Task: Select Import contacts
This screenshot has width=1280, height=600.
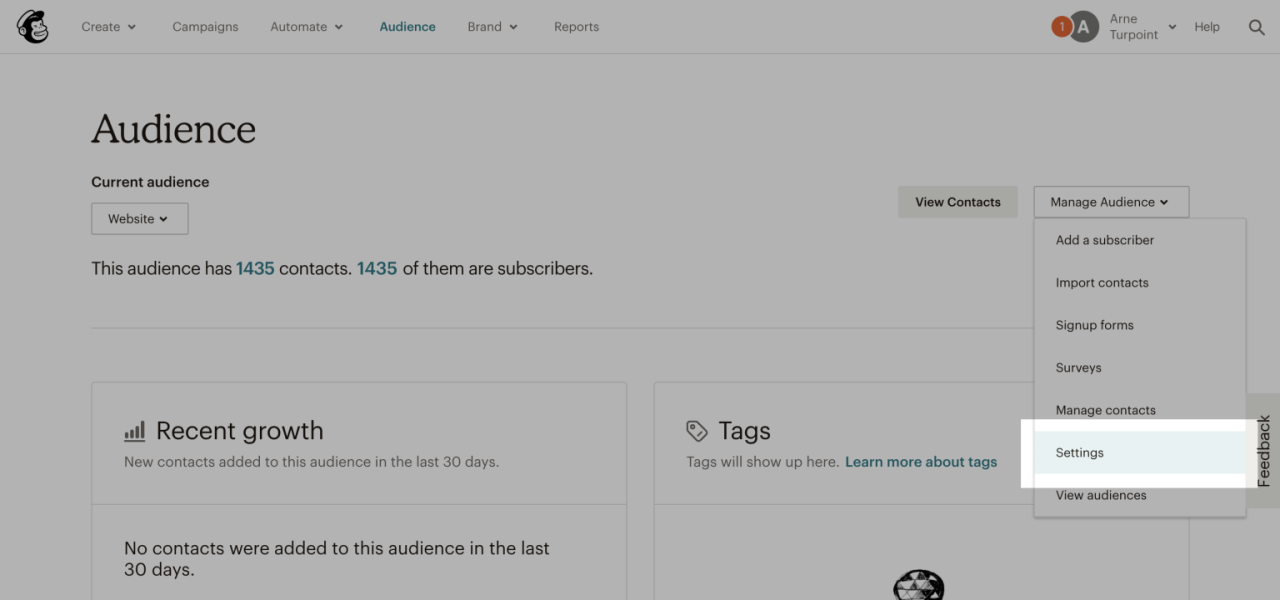Action: [x=1140, y=283]
